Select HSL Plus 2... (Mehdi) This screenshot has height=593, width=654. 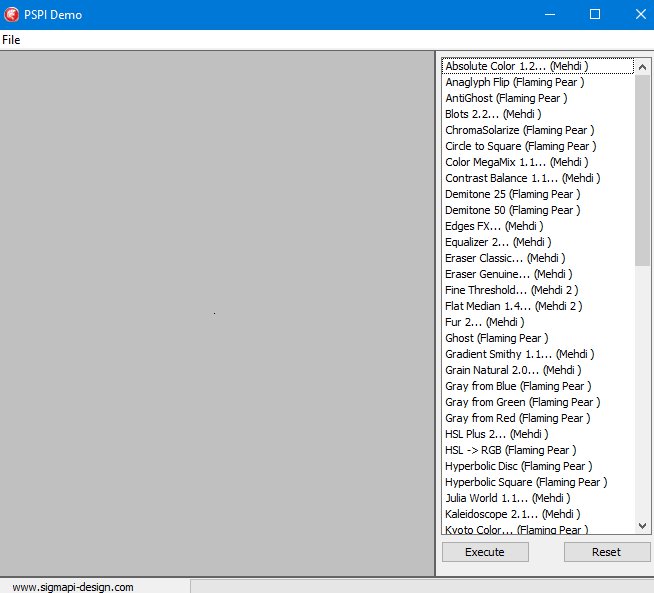point(538,434)
